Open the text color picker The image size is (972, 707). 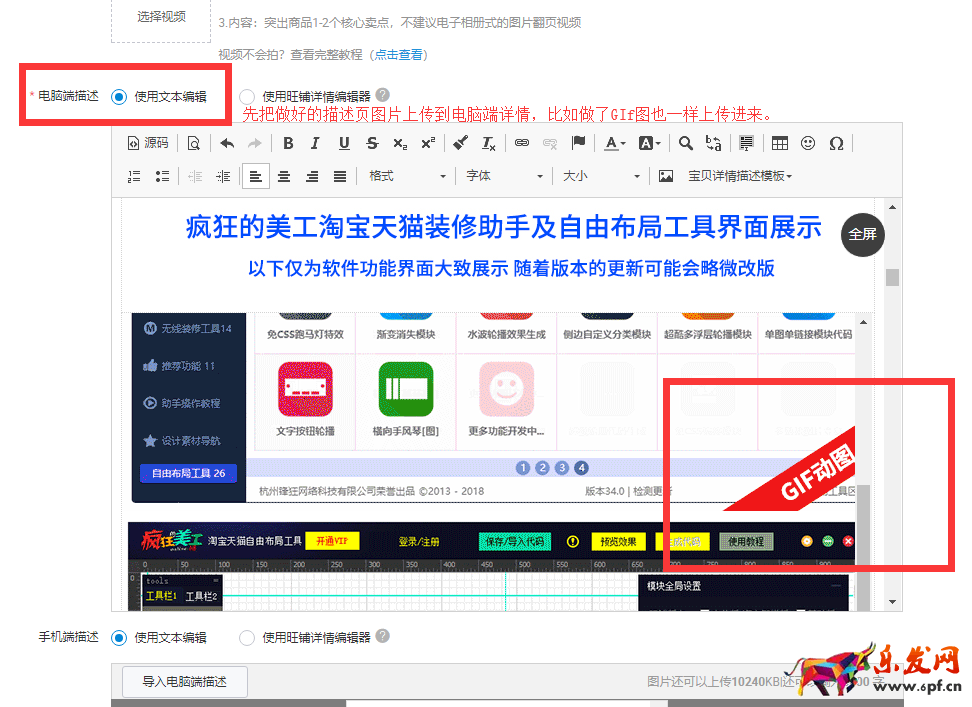(x=615, y=143)
